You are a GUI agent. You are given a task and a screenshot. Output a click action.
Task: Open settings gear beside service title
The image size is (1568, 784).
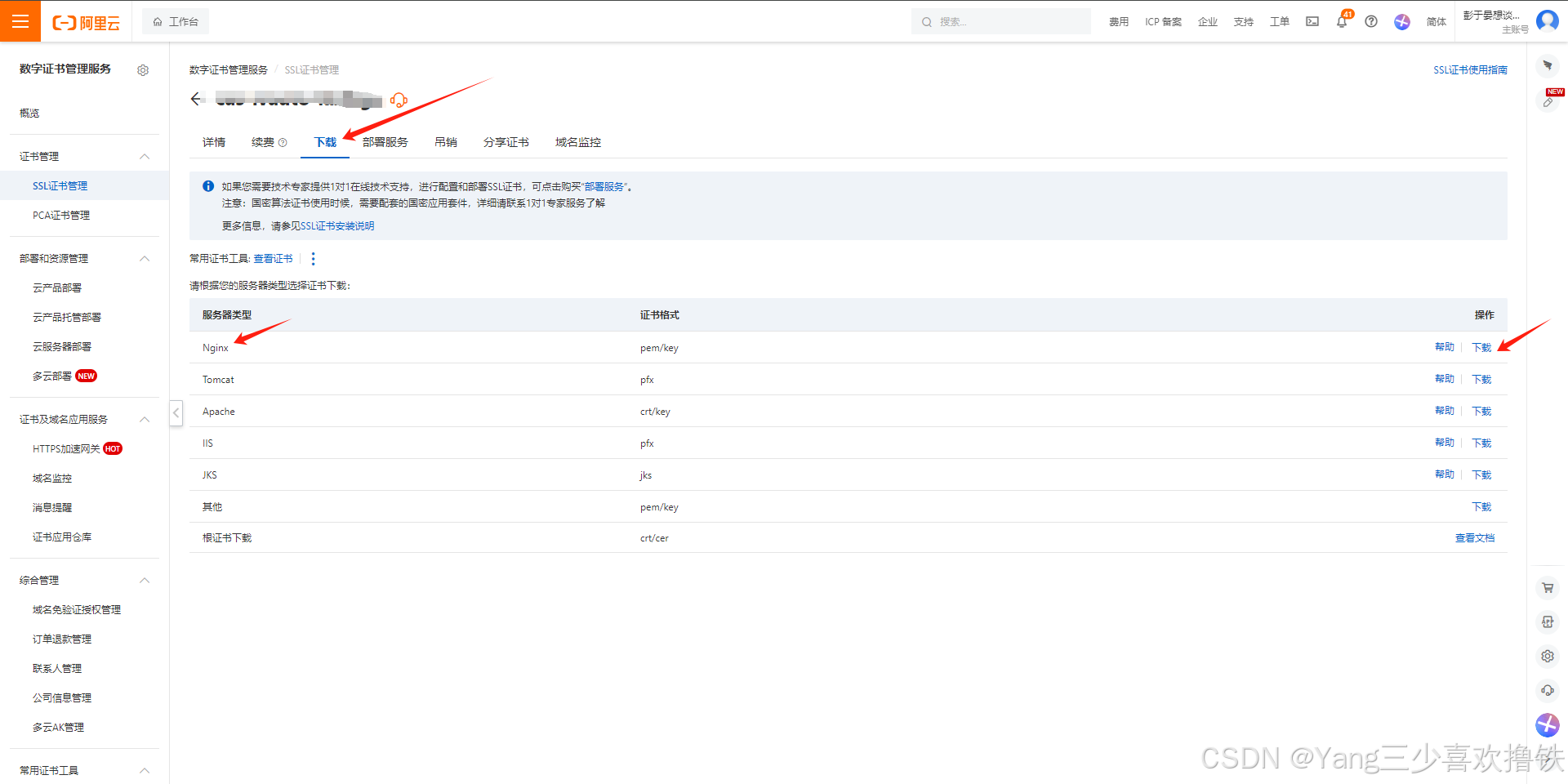143,70
